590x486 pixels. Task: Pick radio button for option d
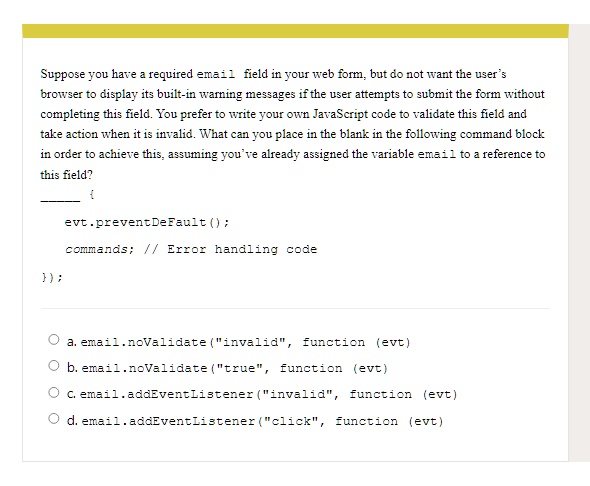[x=54, y=419]
